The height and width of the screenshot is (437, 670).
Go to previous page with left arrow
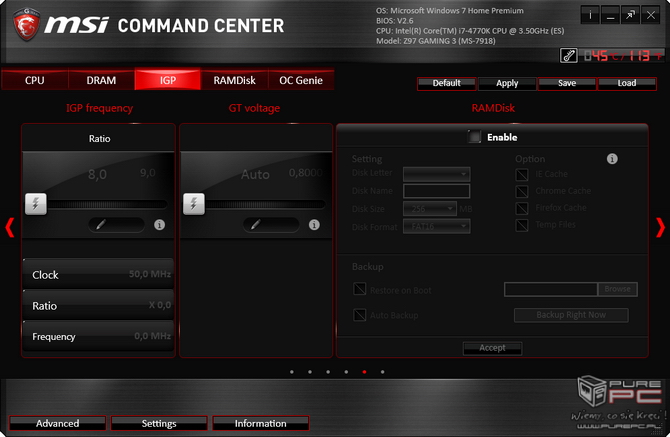[x=9, y=227]
